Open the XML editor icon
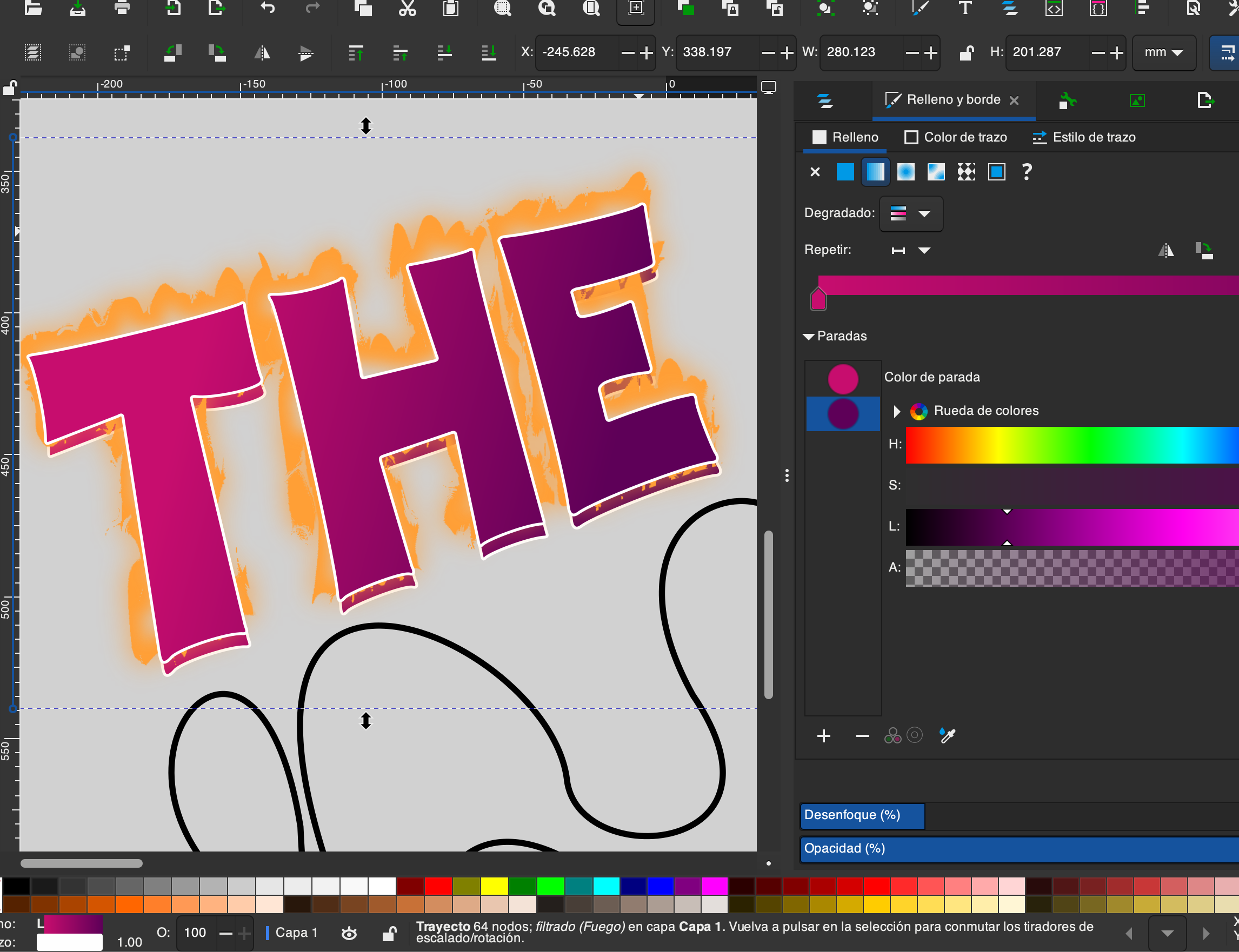This screenshot has height=952, width=1239. click(1054, 8)
